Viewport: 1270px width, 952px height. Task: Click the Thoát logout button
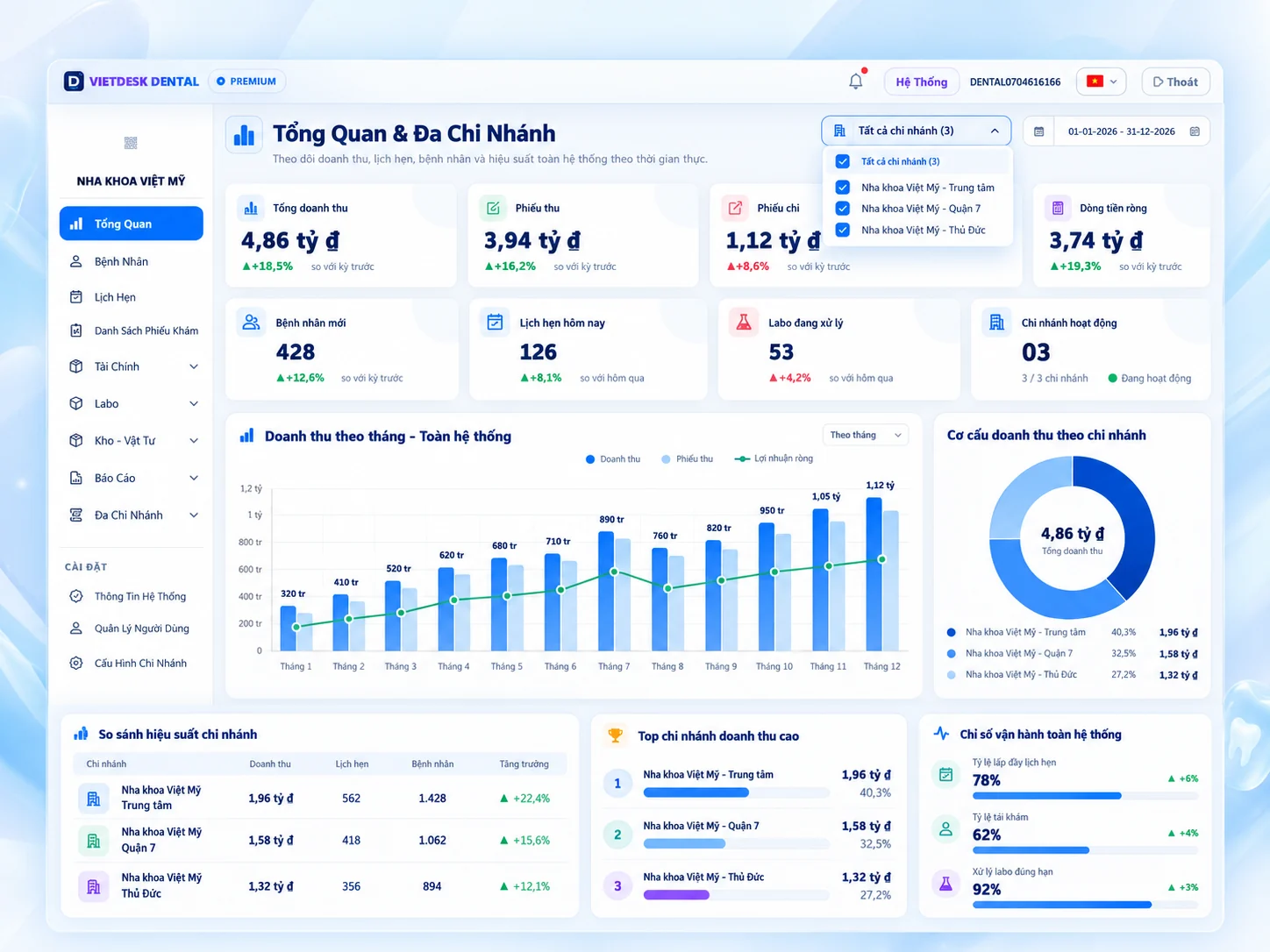[x=1176, y=82]
